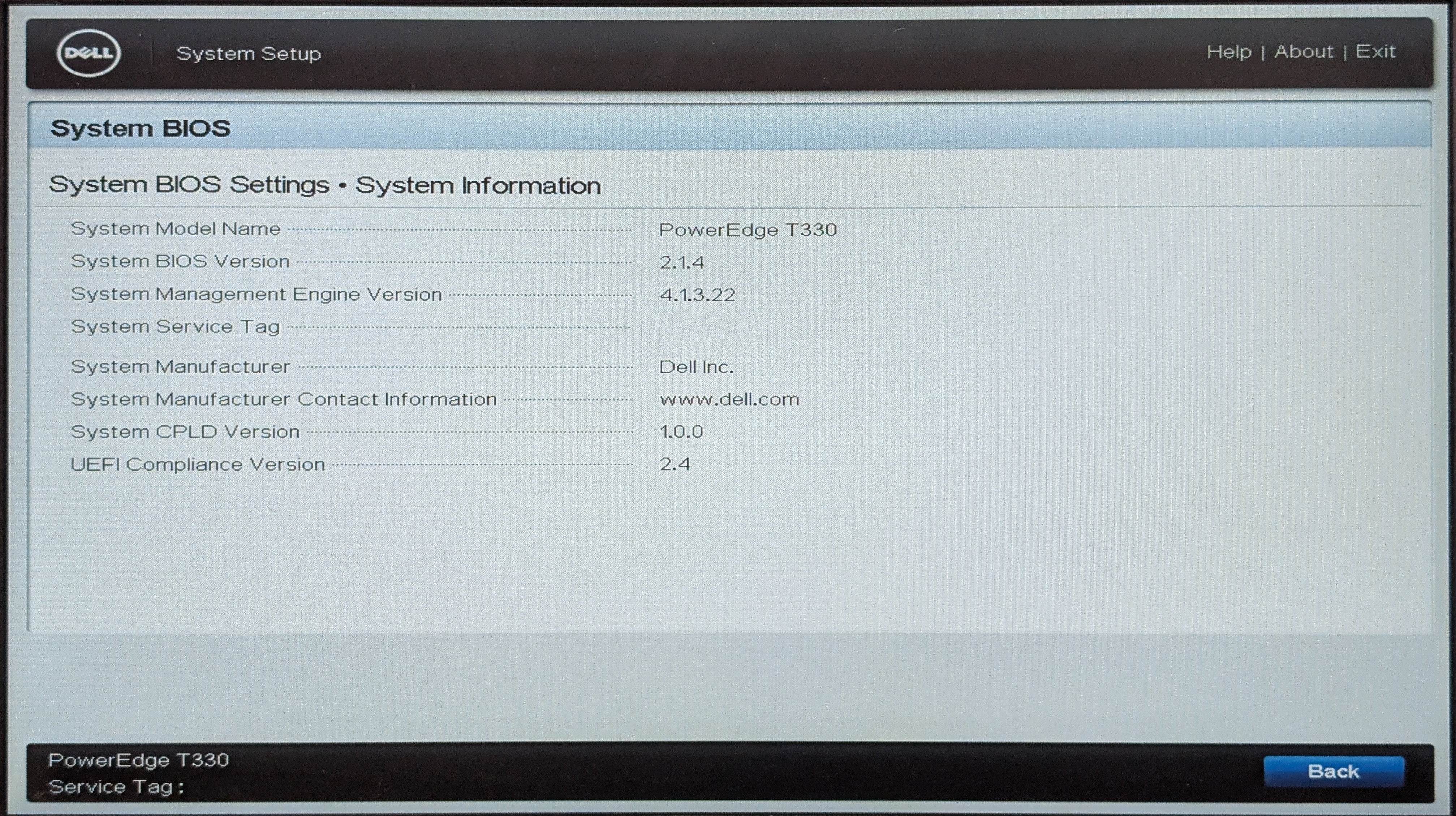This screenshot has height=816, width=1456.
Task: Select the System CPLD Version label
Action: [185, 432]
